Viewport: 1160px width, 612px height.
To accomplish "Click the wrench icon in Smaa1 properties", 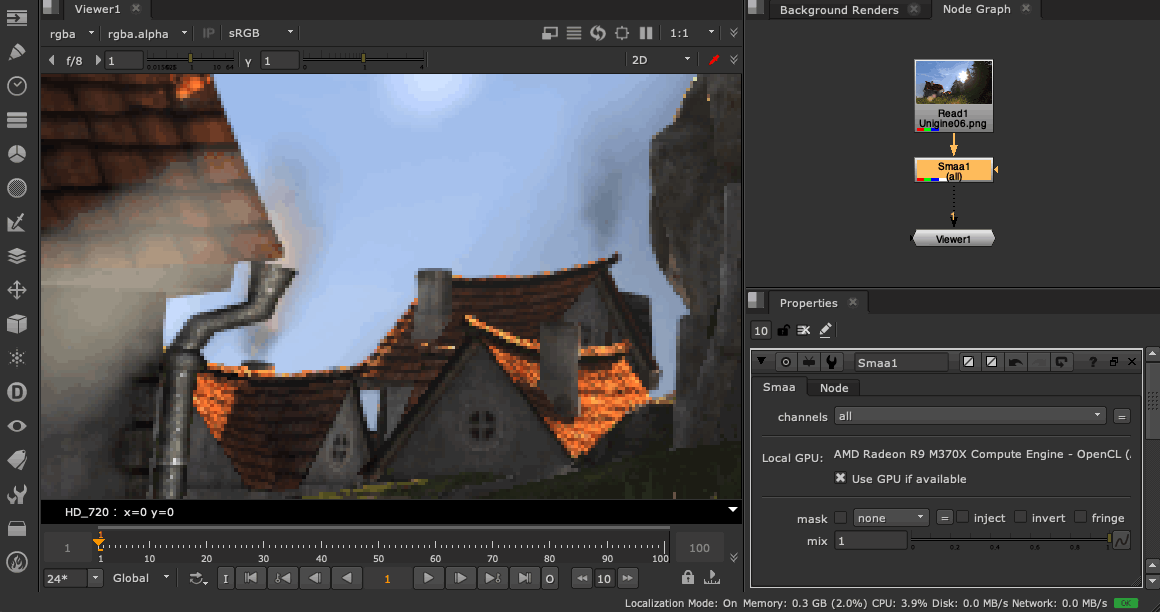I will pos(831,362).
